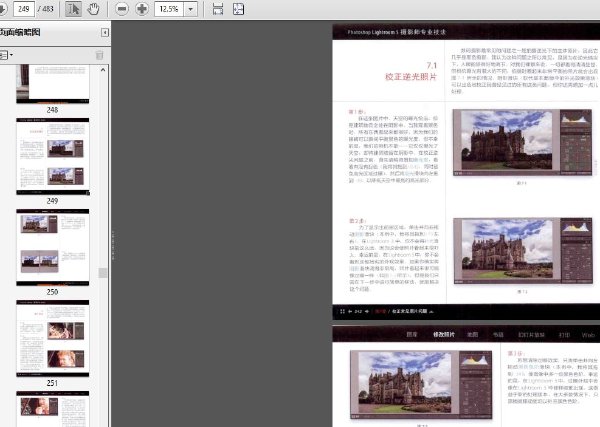Click the first castle screenshot figure
600x427 pixels.
[522, 142]
